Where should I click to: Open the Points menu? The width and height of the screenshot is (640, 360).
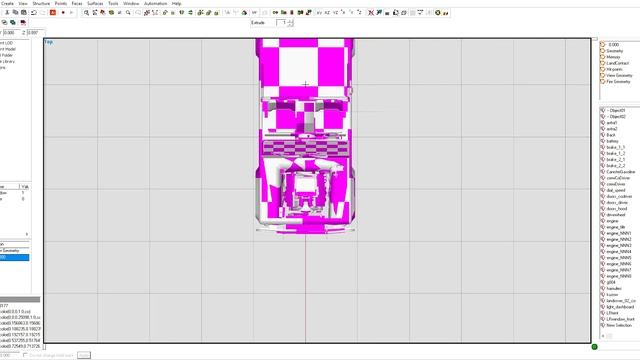coord(61,3)
